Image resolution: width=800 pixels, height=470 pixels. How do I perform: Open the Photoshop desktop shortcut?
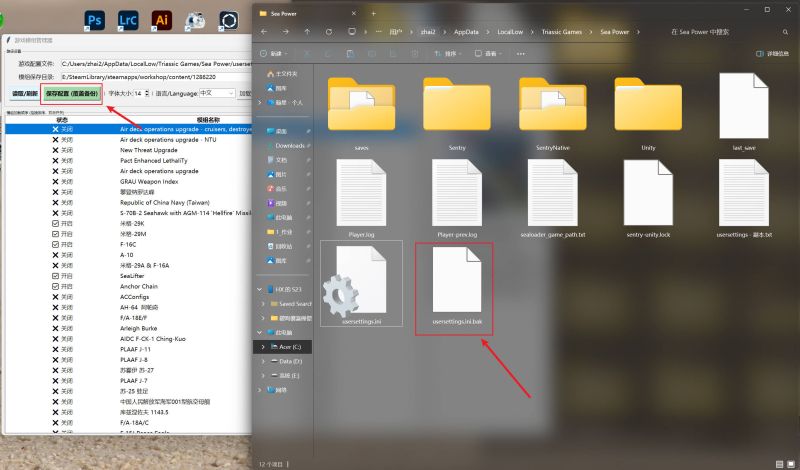pos(95,20)
